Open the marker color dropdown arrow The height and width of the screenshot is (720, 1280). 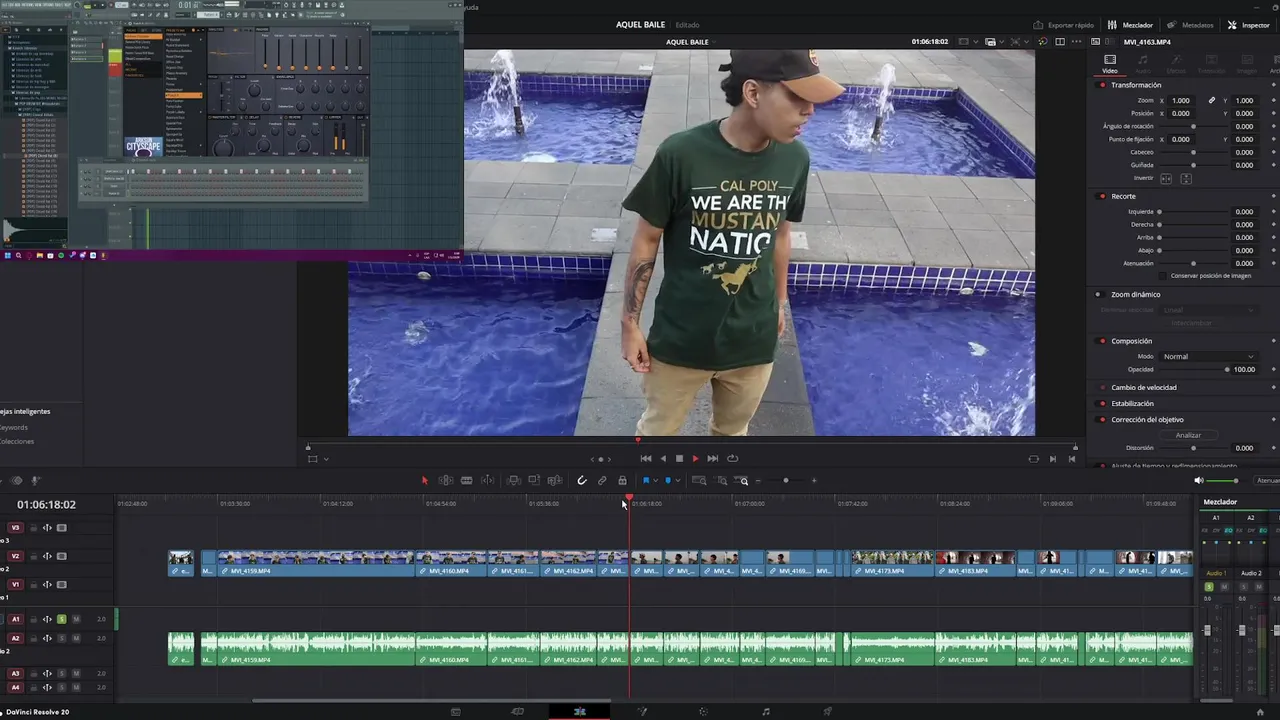pyautogui.click(x=677, y=481)
